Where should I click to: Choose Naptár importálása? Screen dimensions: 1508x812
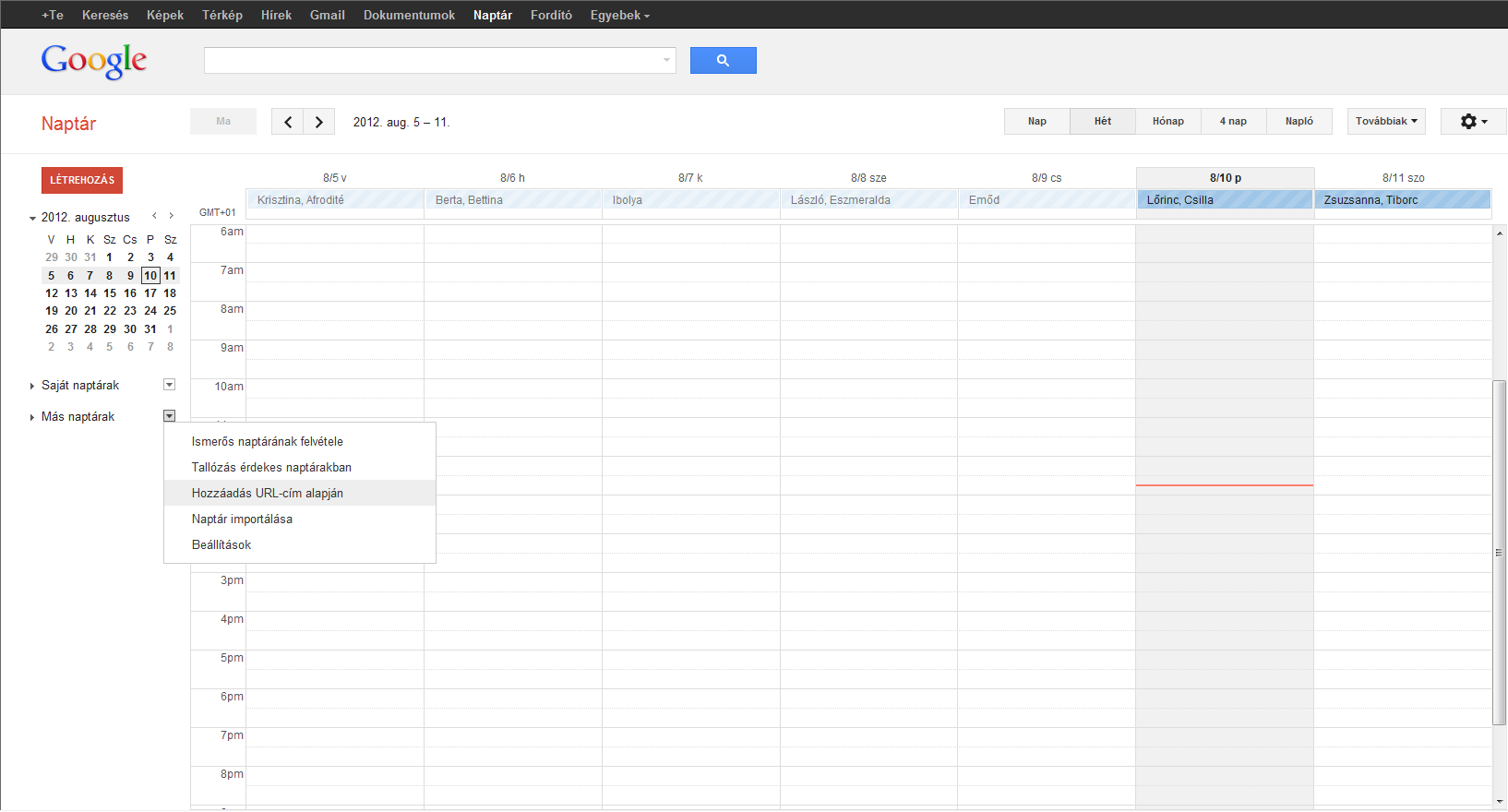pyautogui.click(x=300, y=519)
